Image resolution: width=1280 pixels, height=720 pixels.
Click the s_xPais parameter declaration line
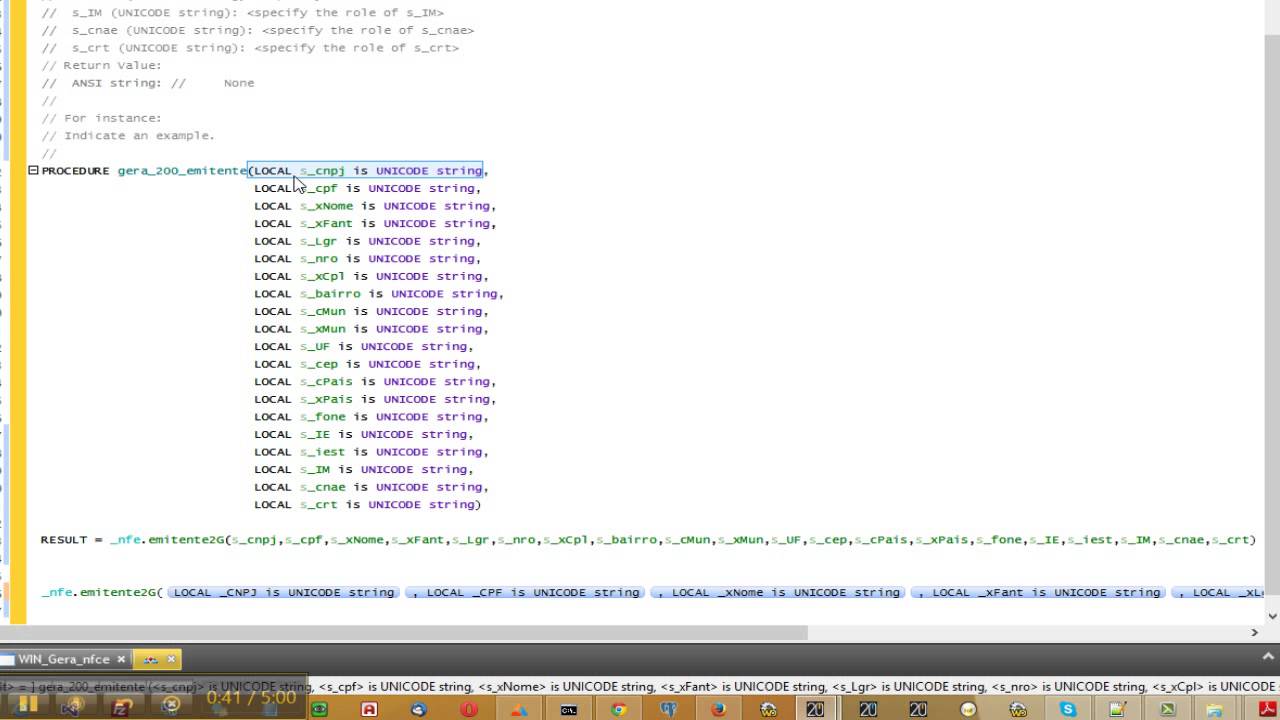[375, 399]
